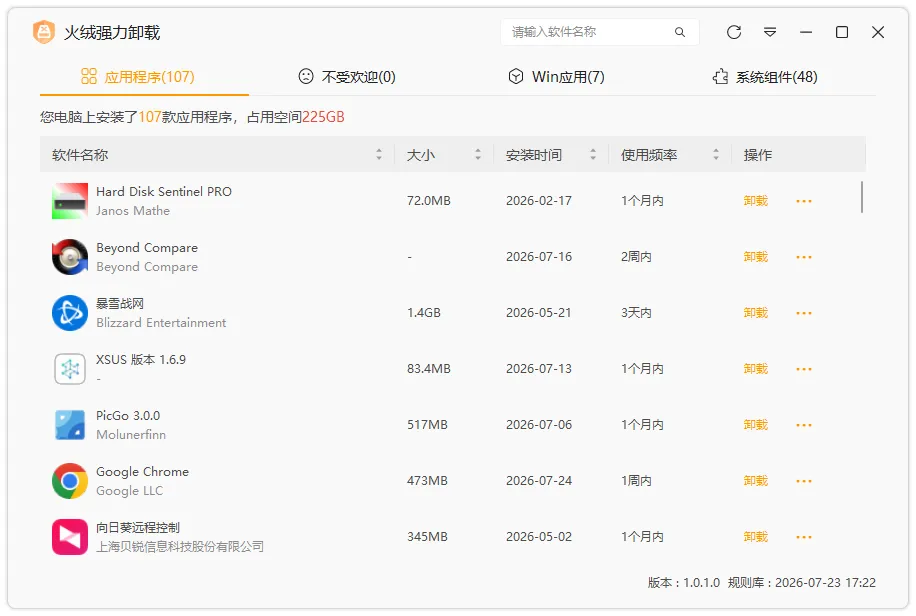916x616 pixels.
Task: Click the 72.0MB size cell
Action: pyautogui.click(x=429, y=201)
